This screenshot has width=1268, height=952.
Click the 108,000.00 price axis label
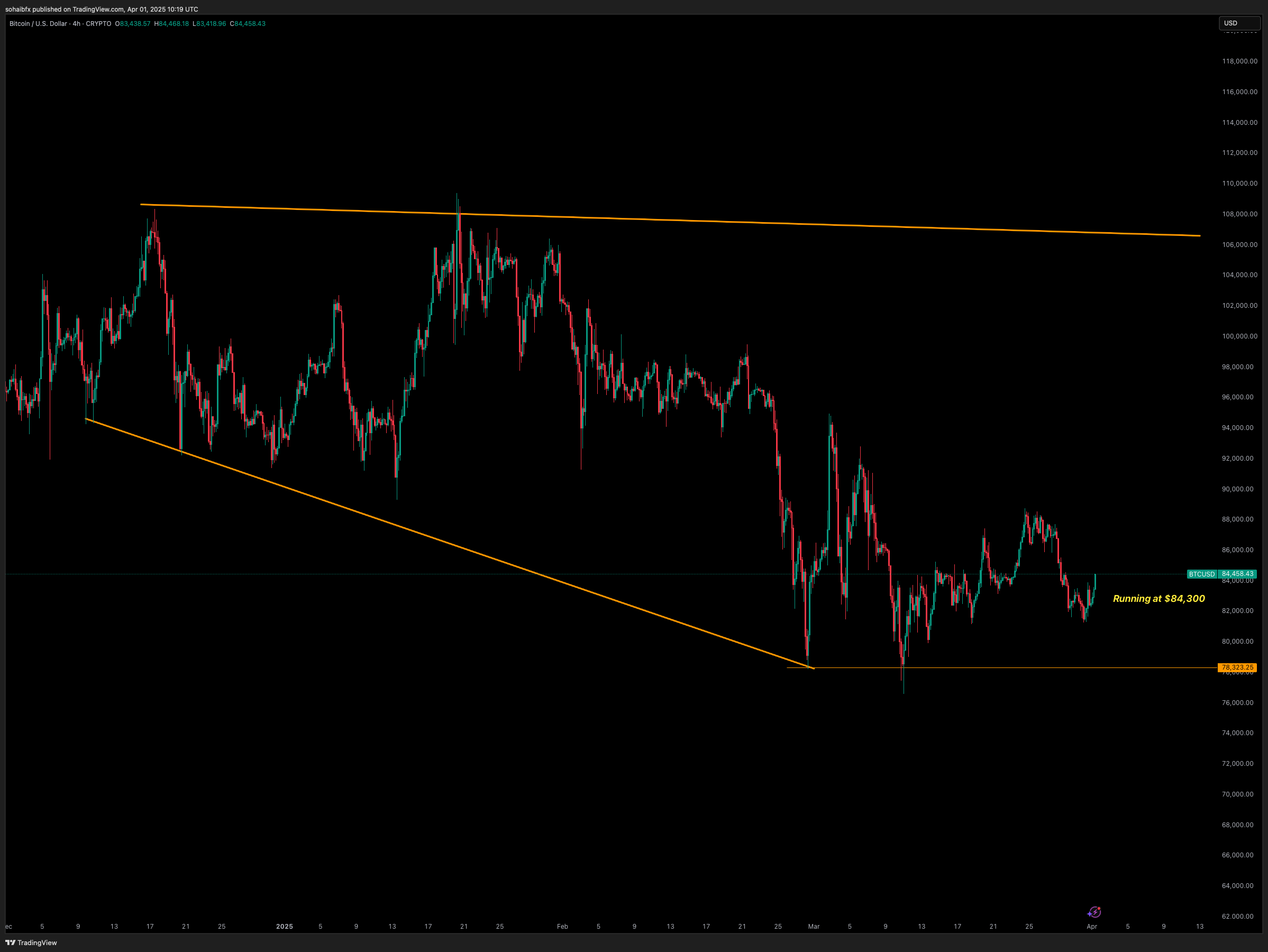[x=1240, y=214]
